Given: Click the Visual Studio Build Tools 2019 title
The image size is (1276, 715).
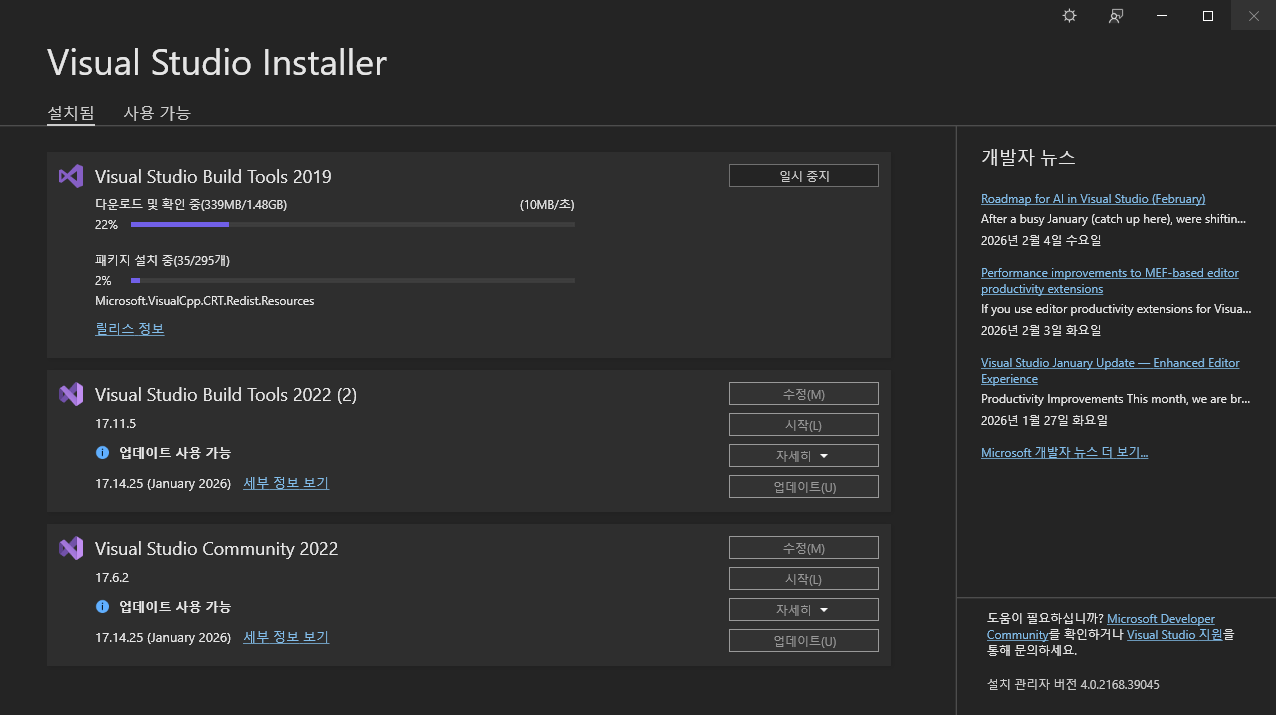Looking at the screenshot, I should (213, 177).
